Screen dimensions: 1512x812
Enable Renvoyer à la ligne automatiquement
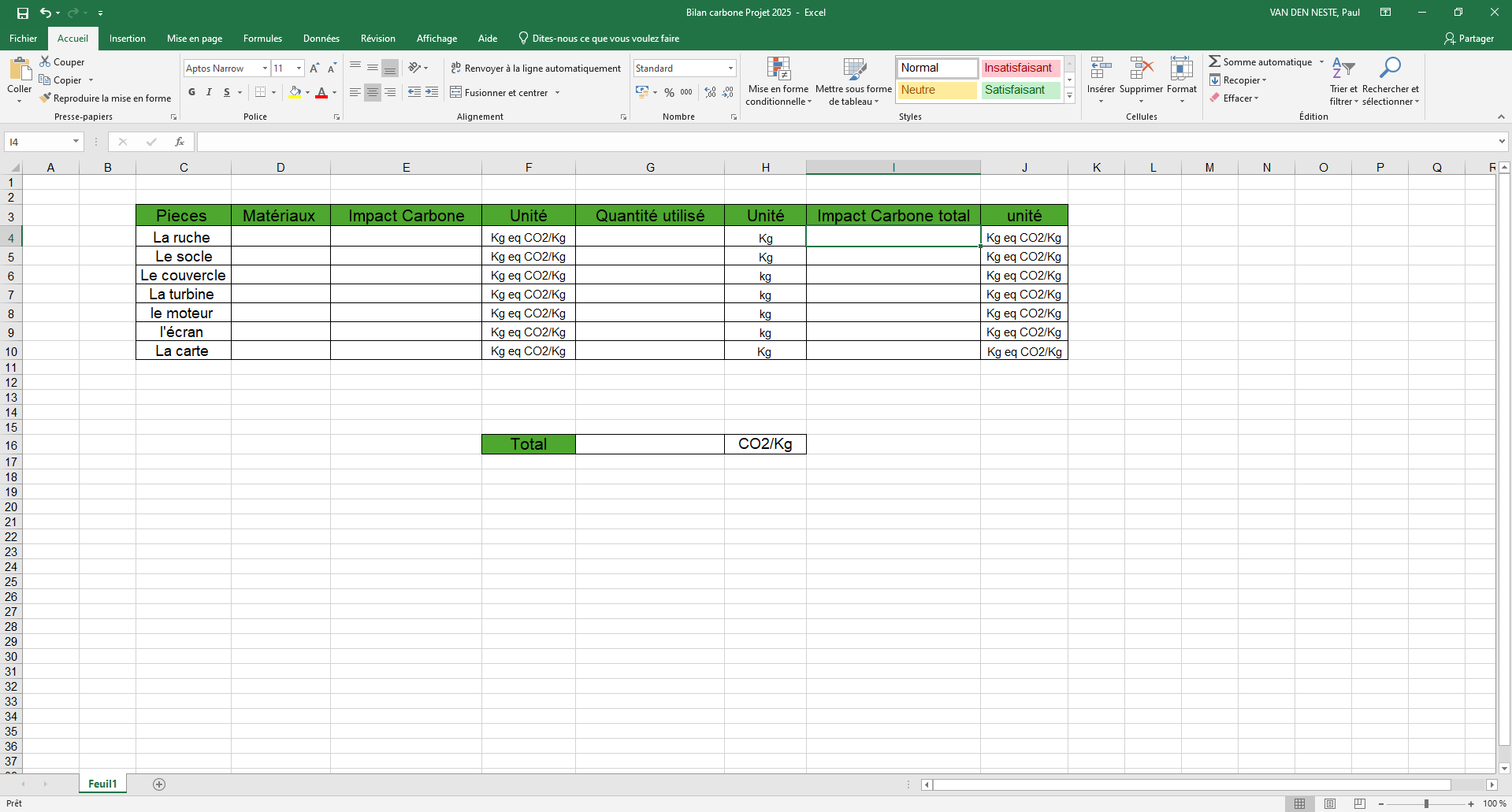pos(536,69)
